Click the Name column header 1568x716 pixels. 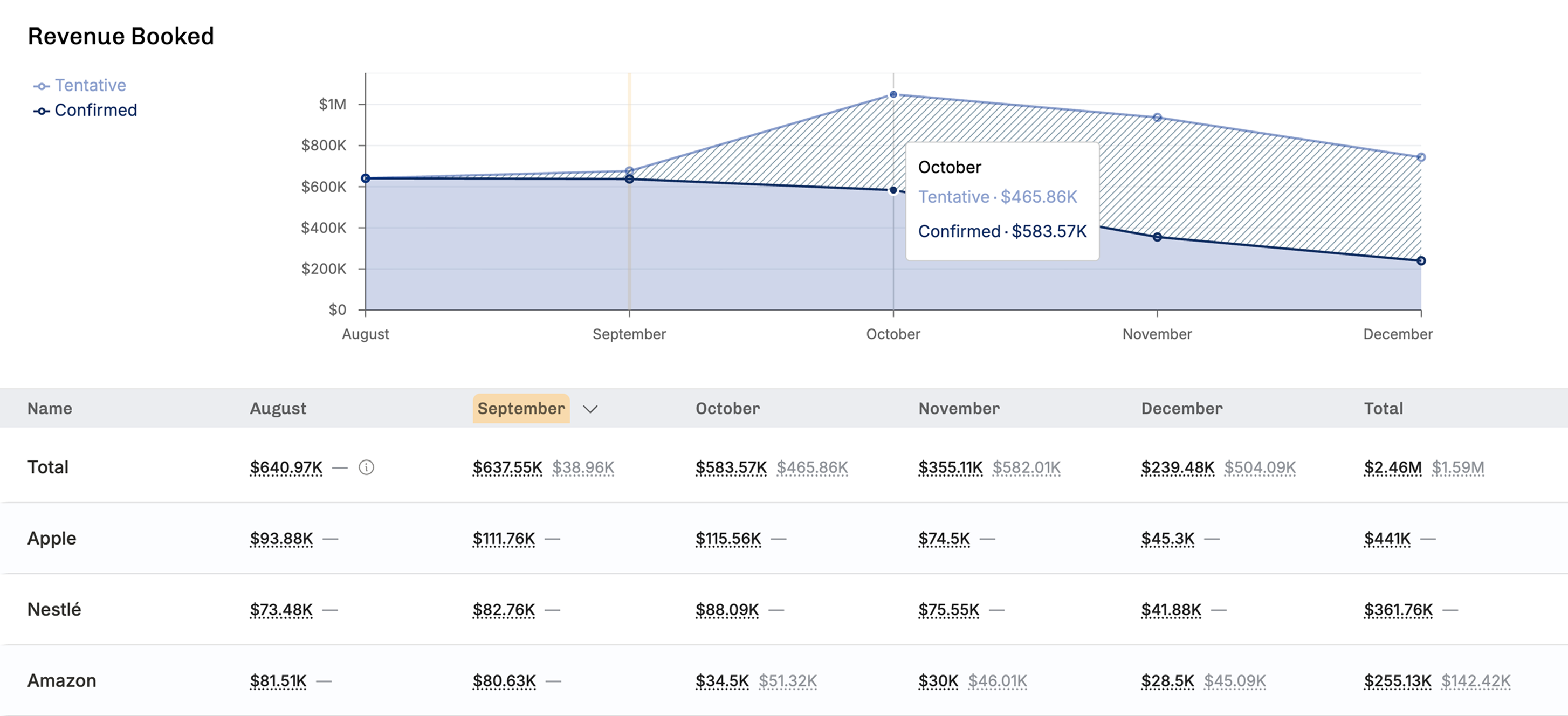click(50, 409)
